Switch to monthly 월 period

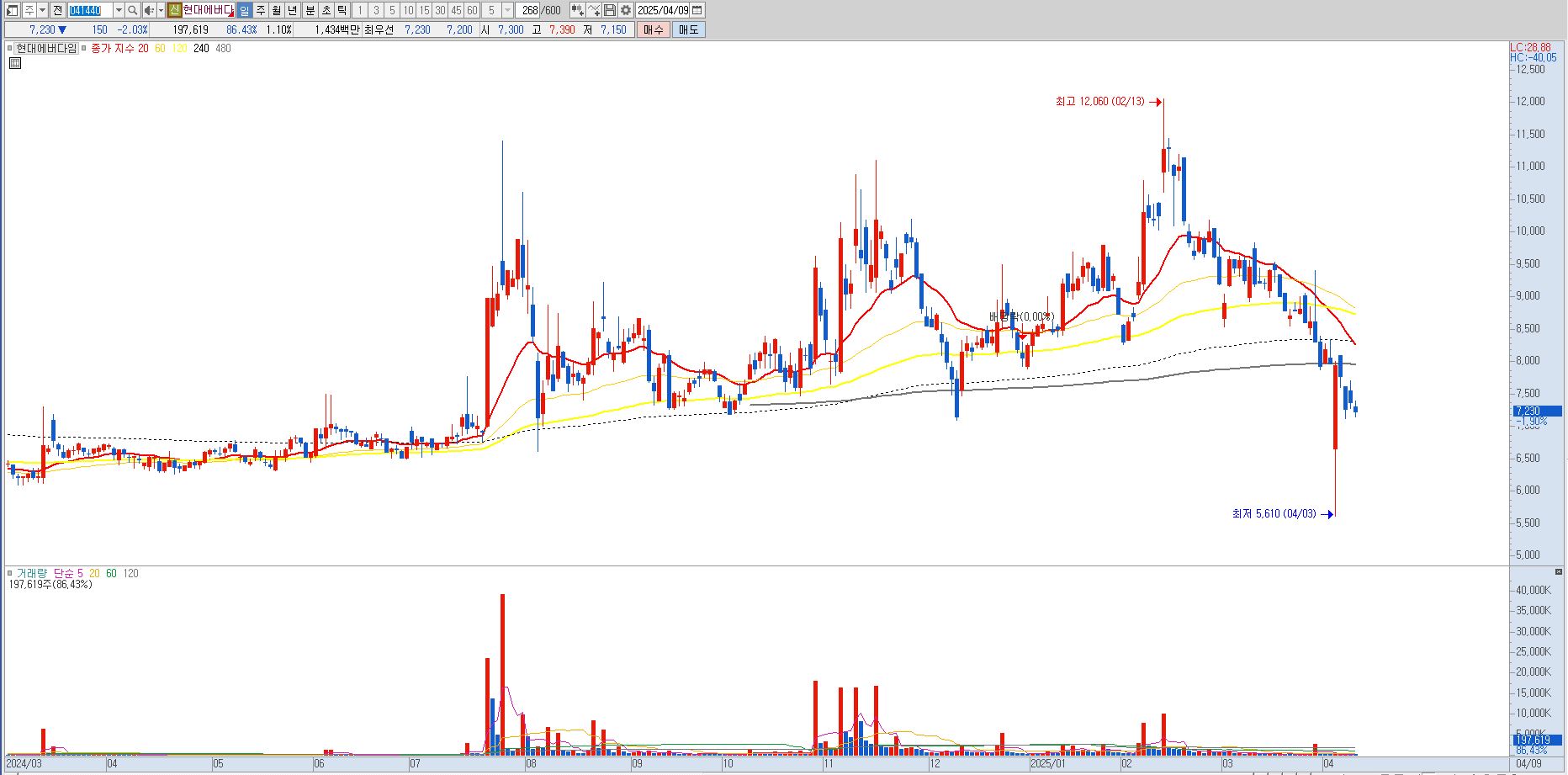point(276,10)
